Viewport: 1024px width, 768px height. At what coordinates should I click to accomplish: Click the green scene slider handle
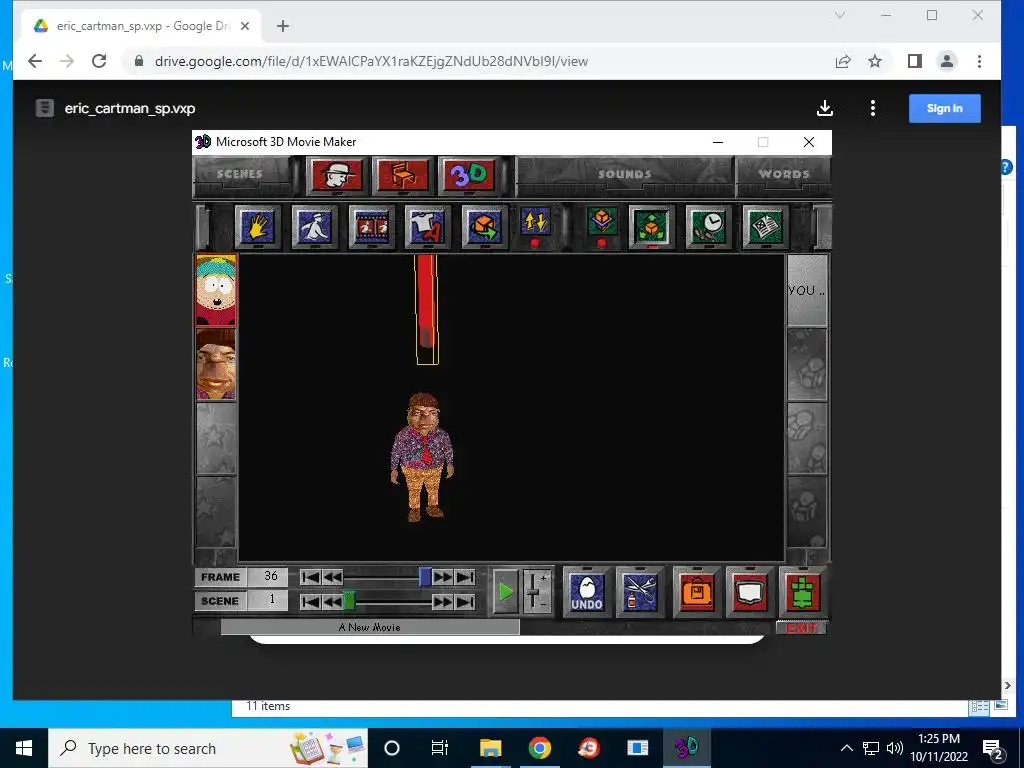pyautogui.click(x=349, y=601)
